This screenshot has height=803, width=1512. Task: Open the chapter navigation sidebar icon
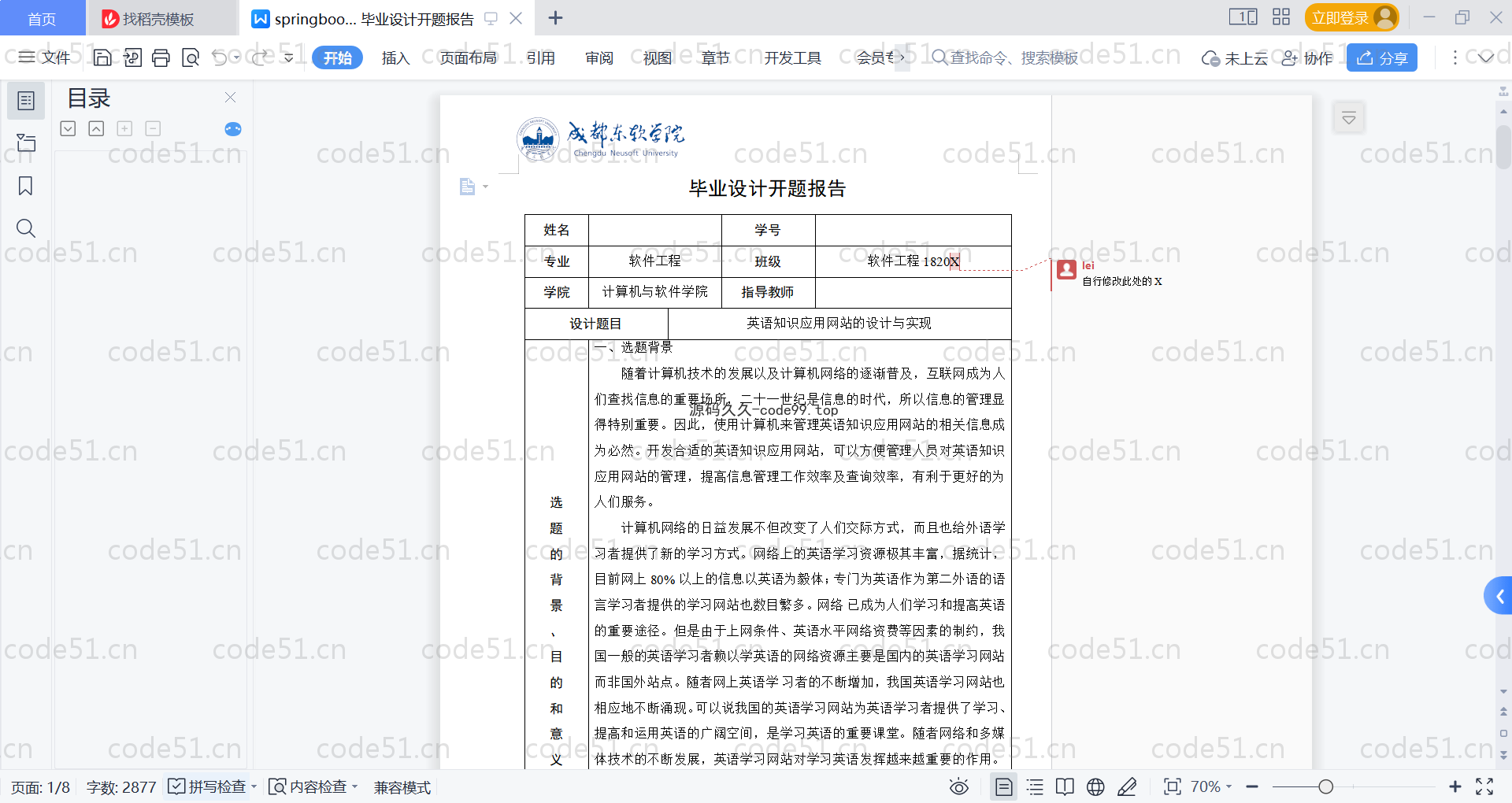[26, 142]
